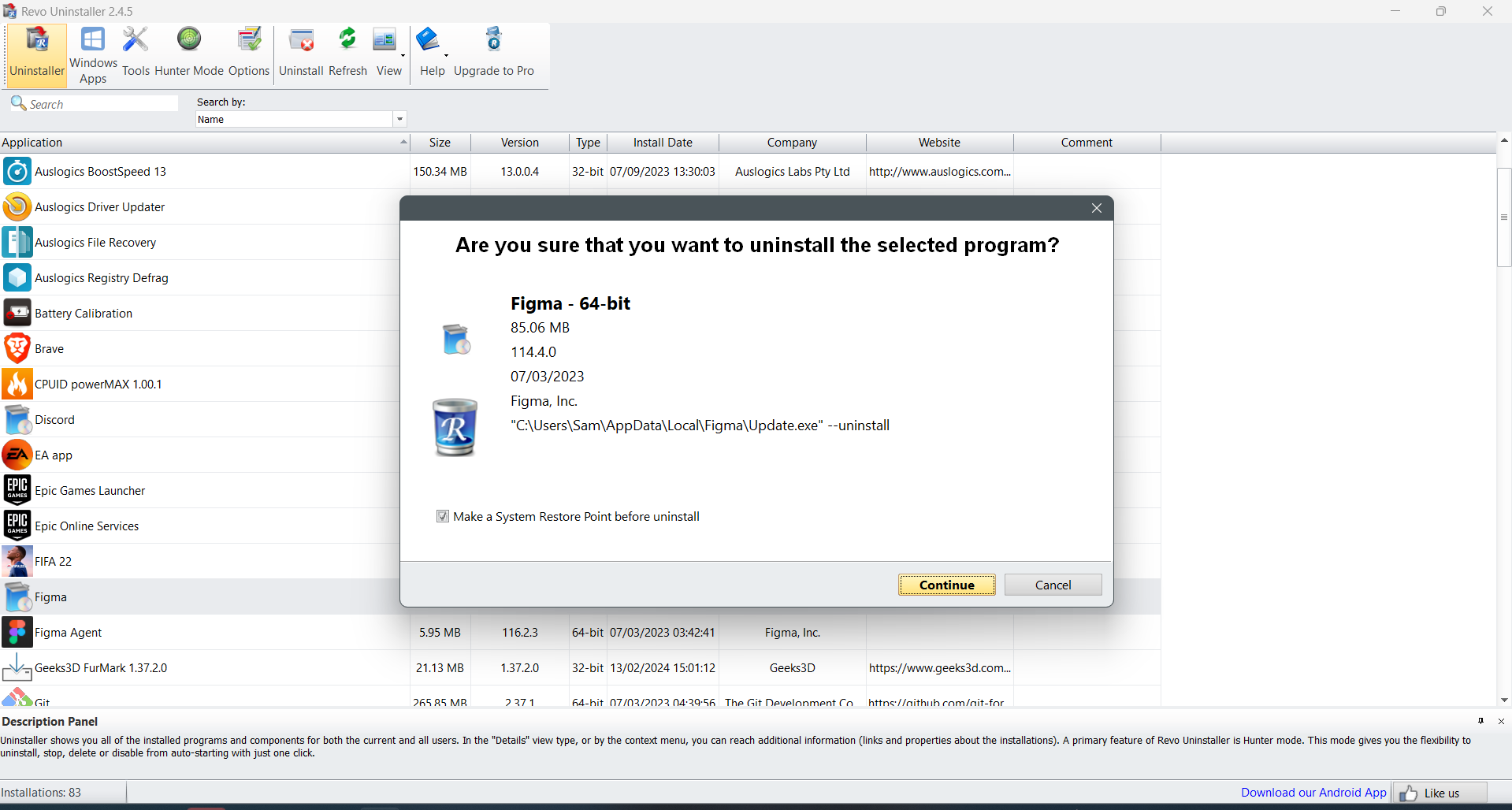The image size is (1512, 810).
Task: Open the View toolbar button
Action: [x=386, y=54]
